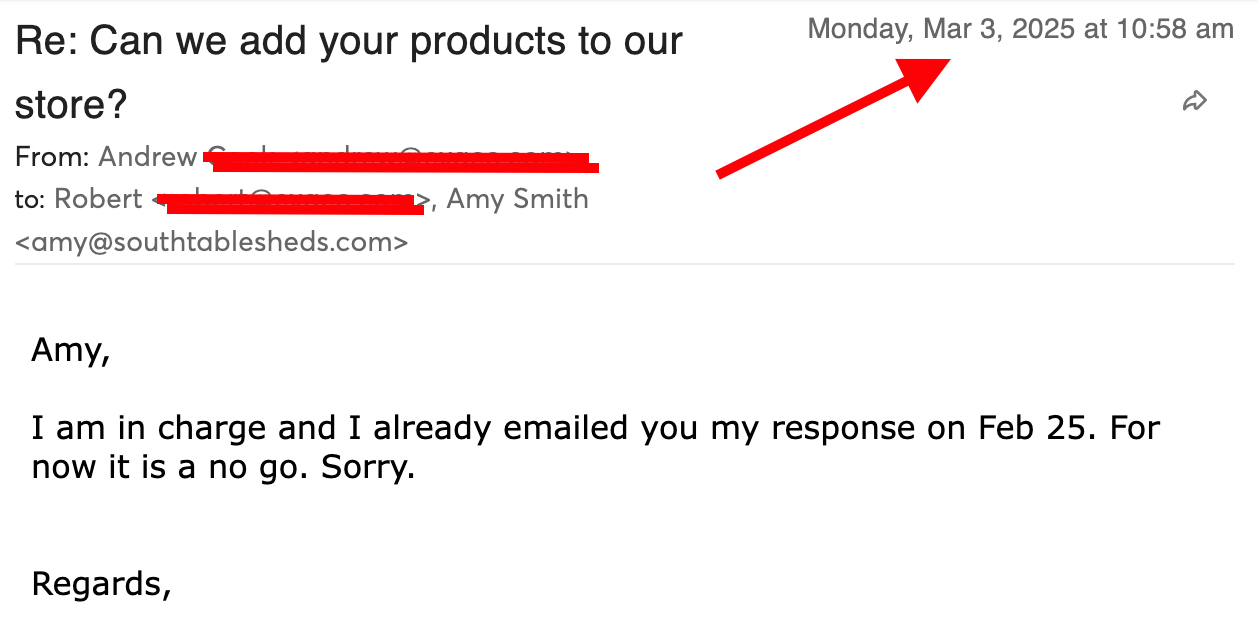Click the 'Regards,' sign-off
This screenshot has width=1258, height=622.
coord(101,583)
